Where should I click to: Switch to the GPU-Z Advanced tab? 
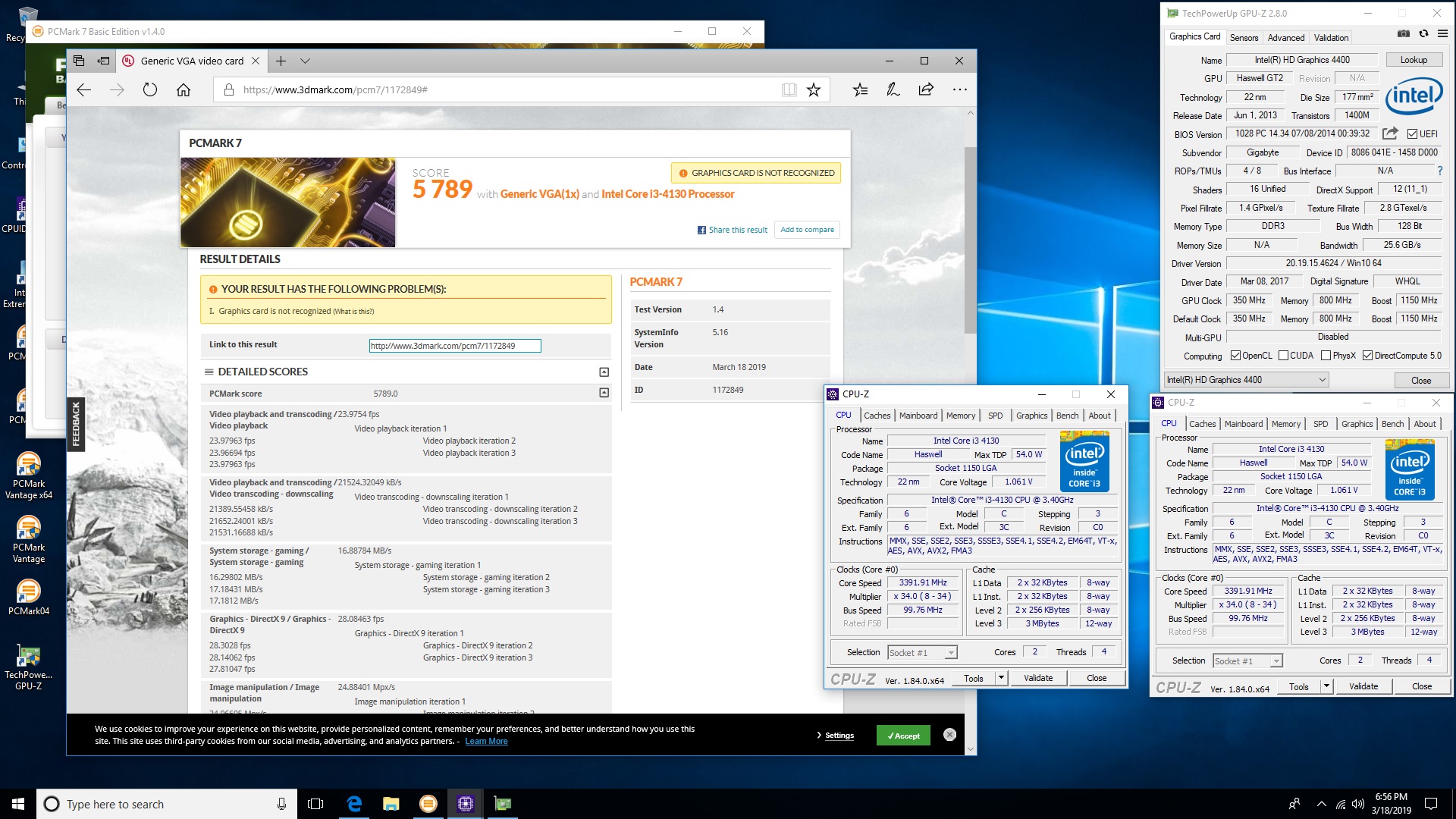click(x=1286, y=37)
